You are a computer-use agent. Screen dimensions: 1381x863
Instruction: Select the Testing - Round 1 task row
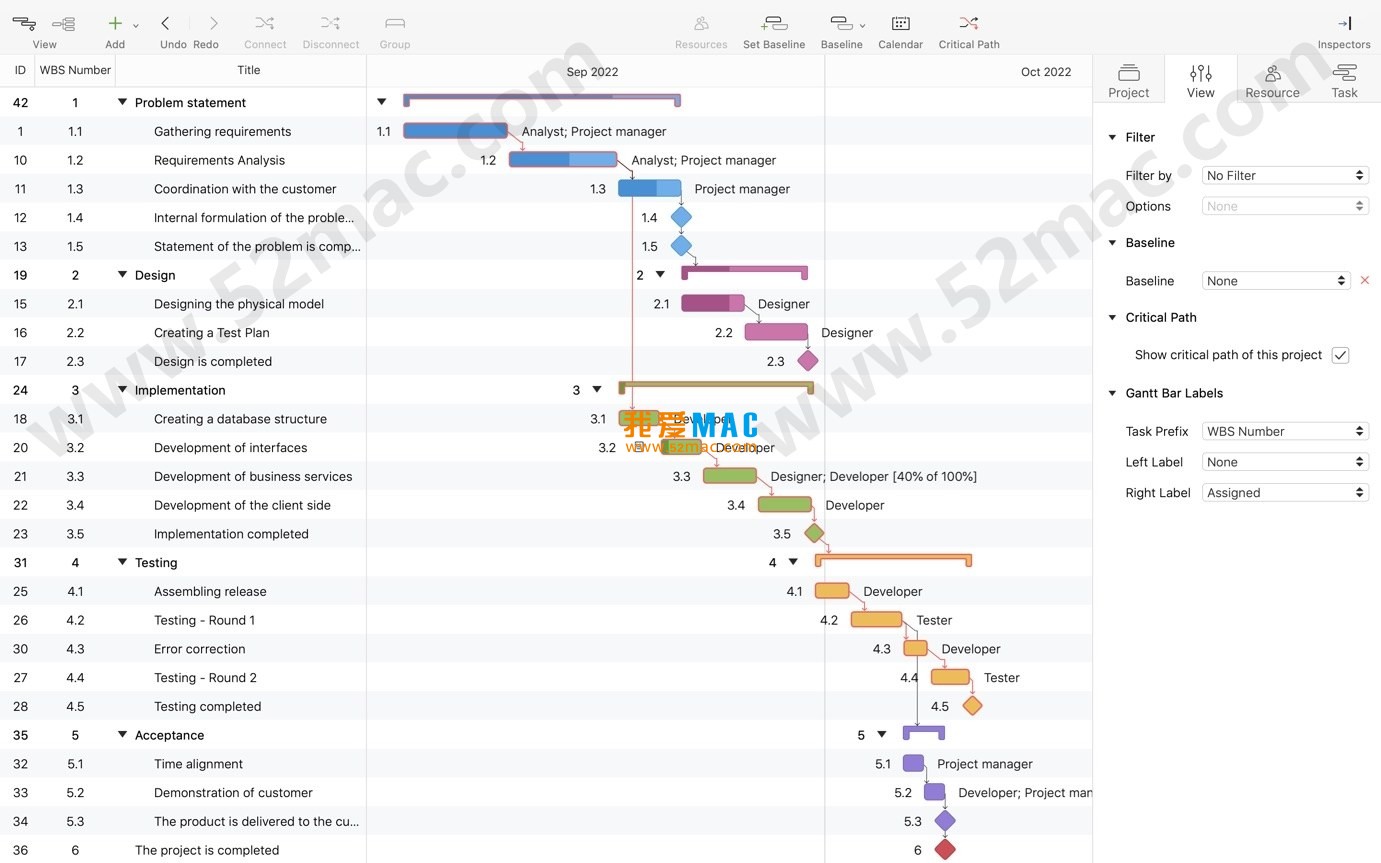tap(204, 620)
